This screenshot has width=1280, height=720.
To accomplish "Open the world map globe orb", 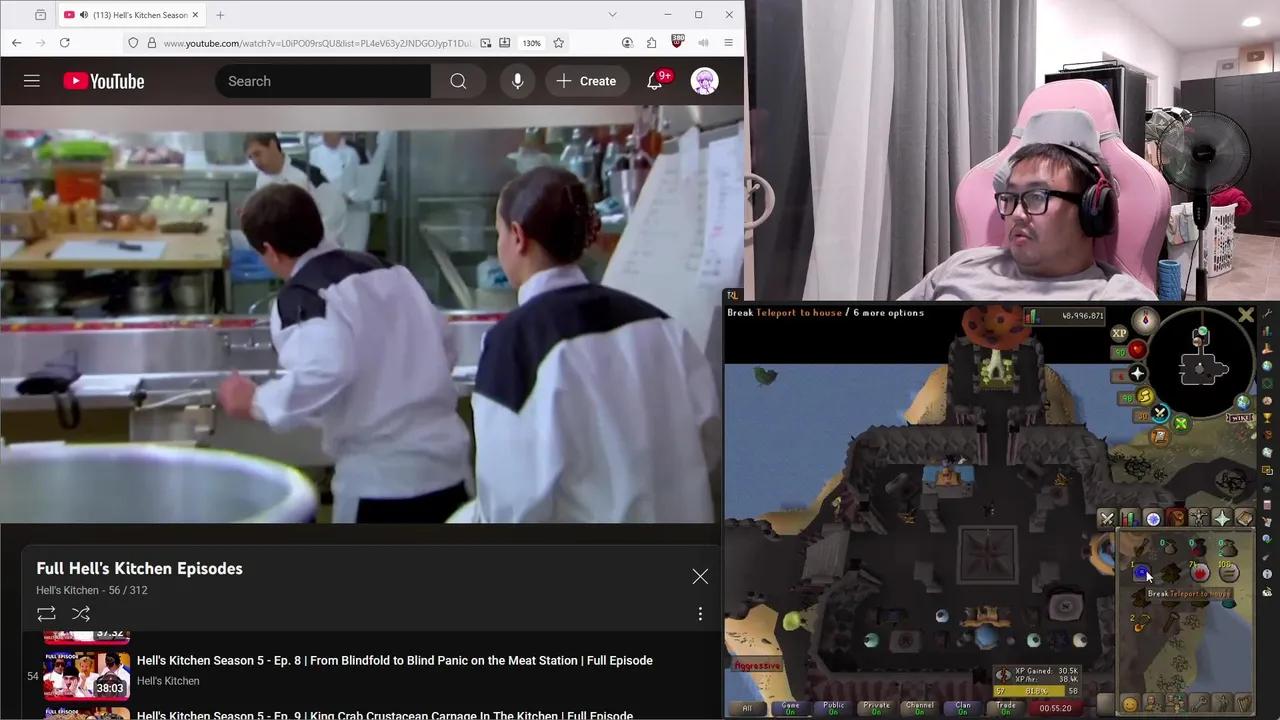I will point(1243,402).
